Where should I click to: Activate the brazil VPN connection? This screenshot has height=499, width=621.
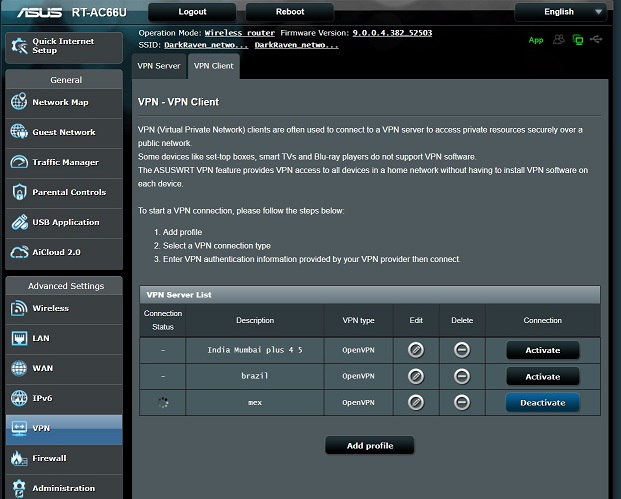[543, 377]
